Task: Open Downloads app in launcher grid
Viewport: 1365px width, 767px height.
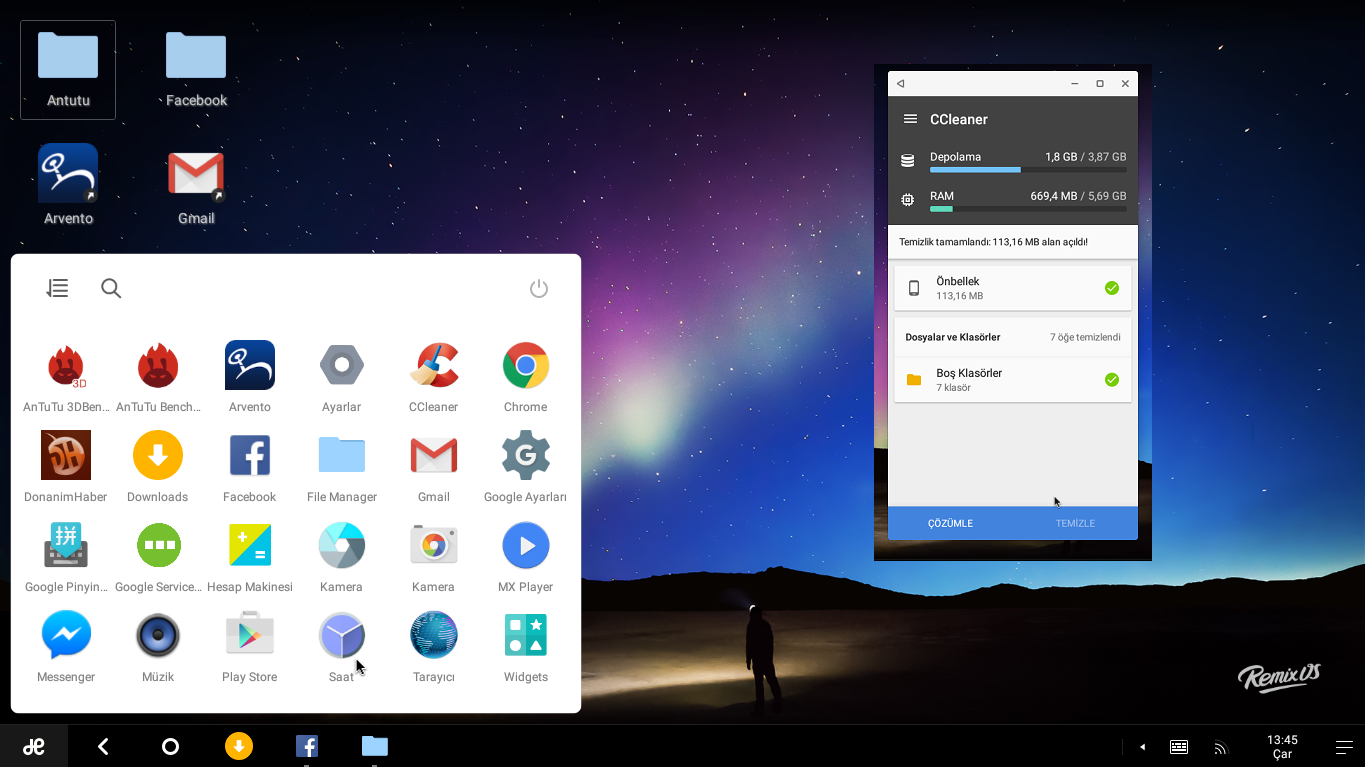Action: point(158,466)
